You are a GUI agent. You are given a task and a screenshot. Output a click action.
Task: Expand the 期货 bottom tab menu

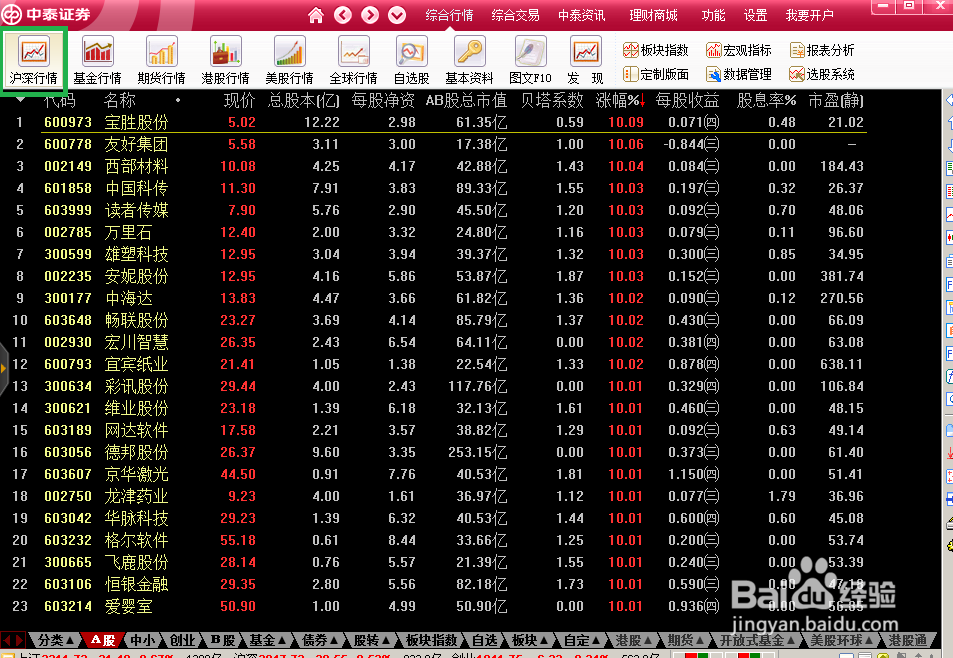click(x=686, y=640)
